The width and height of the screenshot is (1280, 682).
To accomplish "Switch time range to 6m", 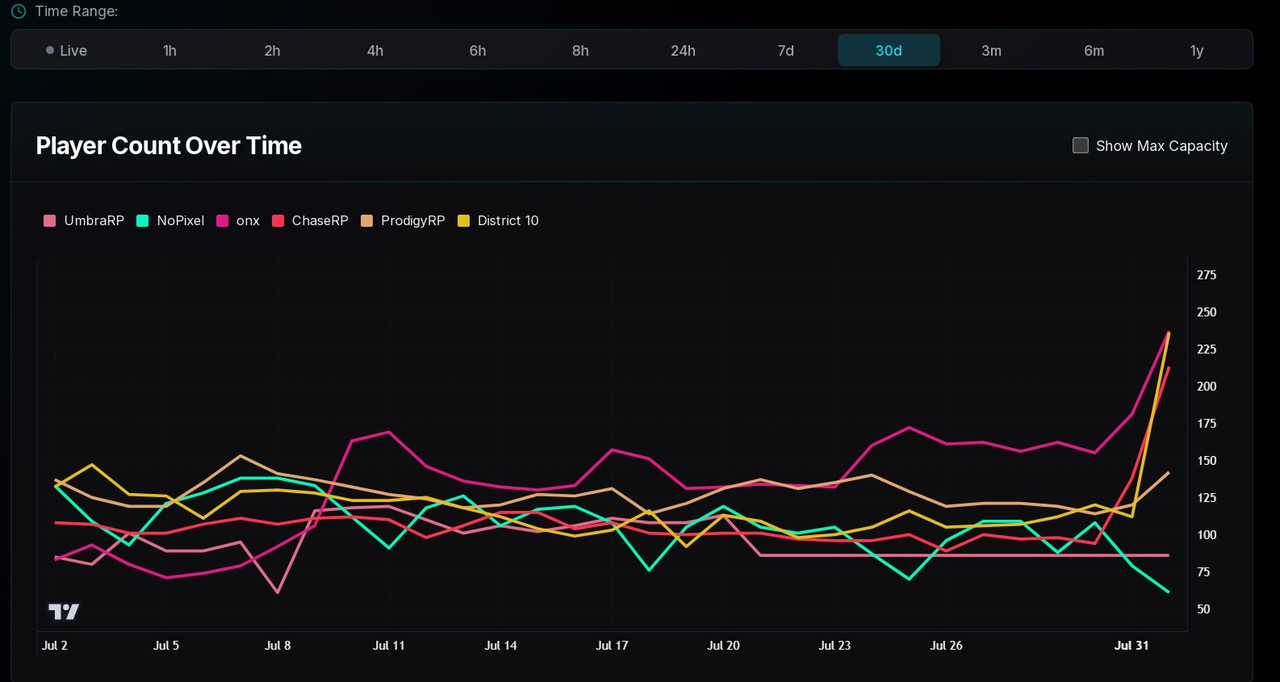I will click(1094, 50).
